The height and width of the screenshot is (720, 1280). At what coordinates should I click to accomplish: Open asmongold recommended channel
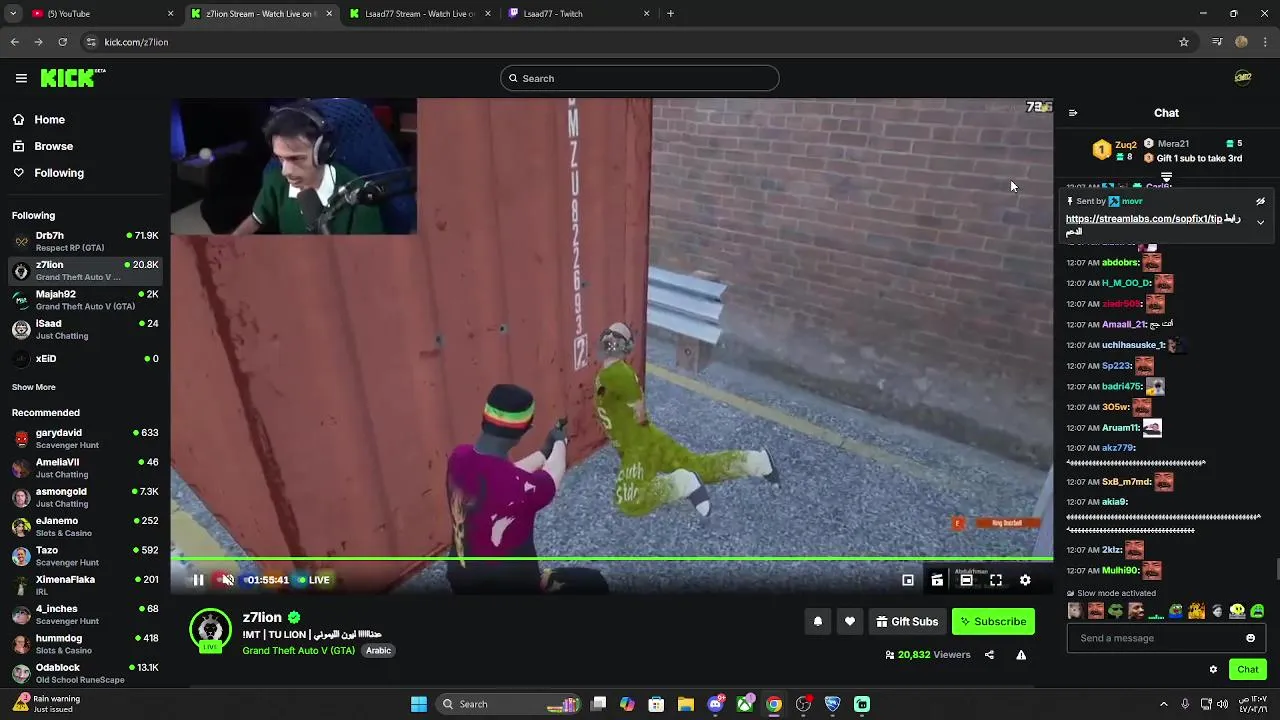coord(85,497)
